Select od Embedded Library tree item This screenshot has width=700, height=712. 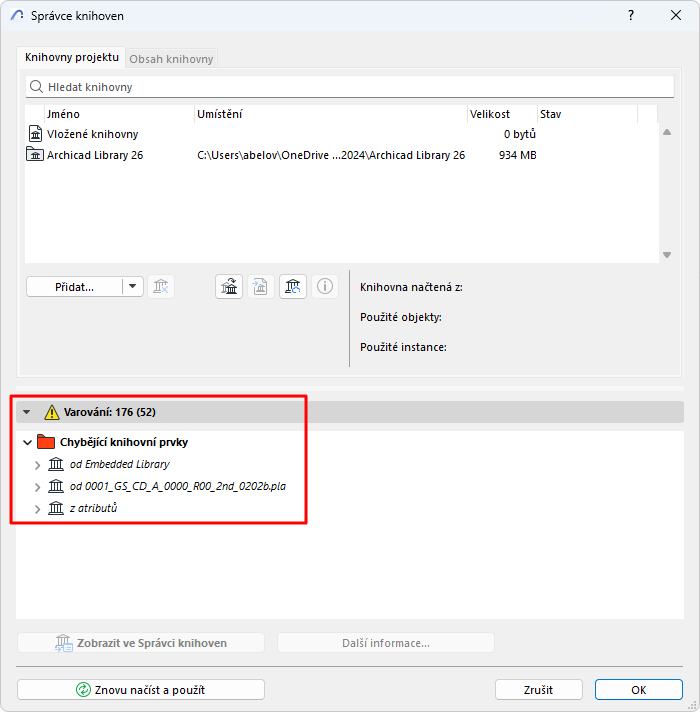(120, 464)
